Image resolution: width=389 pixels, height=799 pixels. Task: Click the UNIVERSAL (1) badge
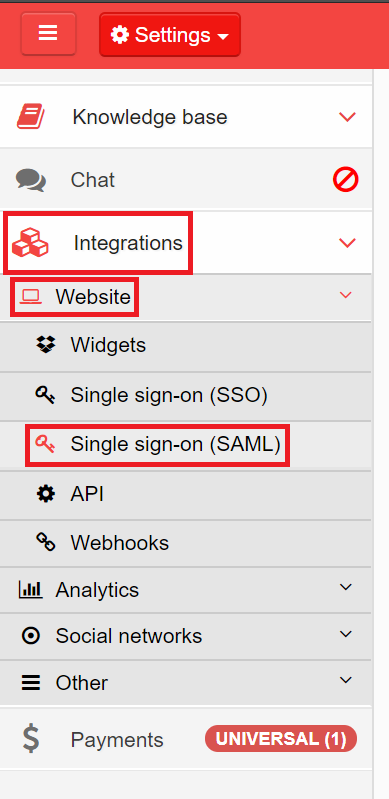281,739
